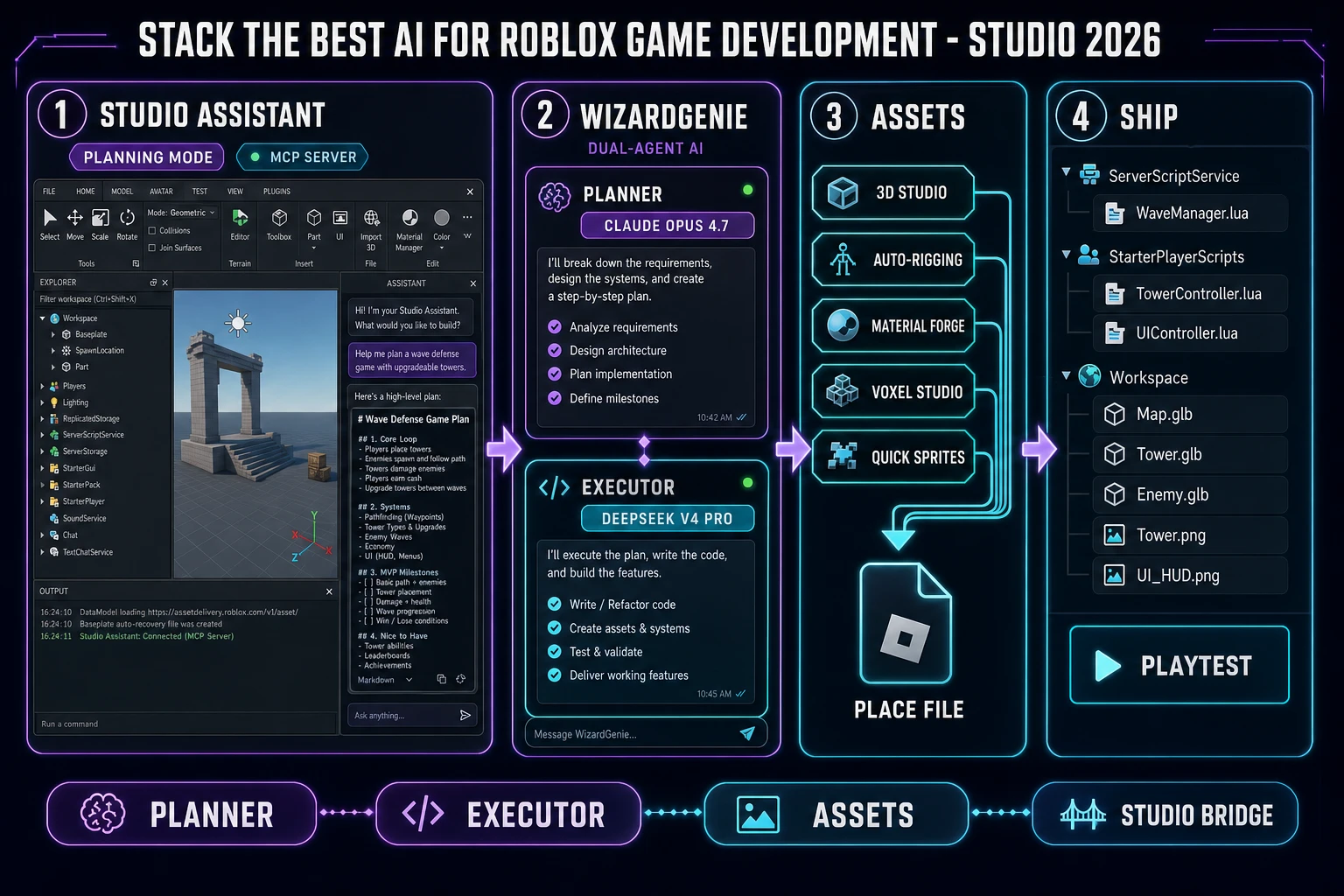Collapse ServerScriptService in Ship tree
This screenshot has width=1344, height=896.
tap(1066, 172)
